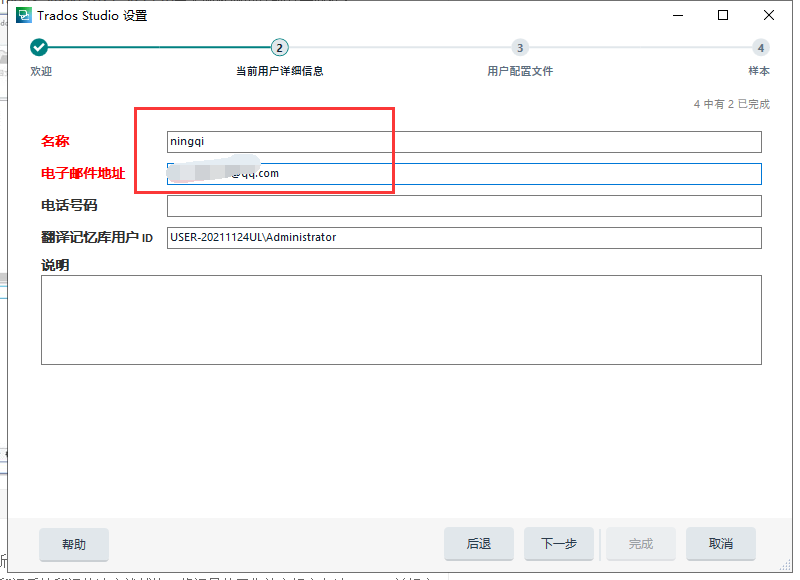Image resolution: width=800 pixels, height=580 pixels.
Task: Click the window resize grip in corner
Action: click(785, 565)
